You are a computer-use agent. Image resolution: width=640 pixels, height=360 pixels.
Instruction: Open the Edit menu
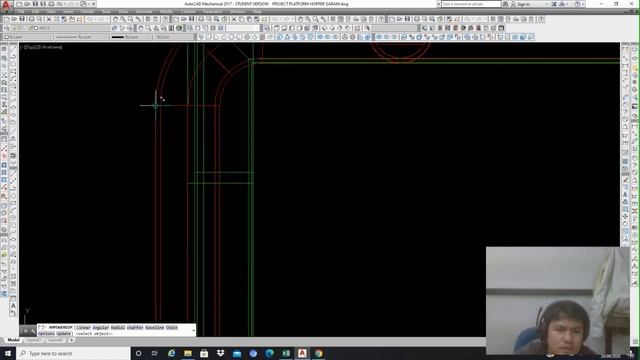tap(36, 11)
